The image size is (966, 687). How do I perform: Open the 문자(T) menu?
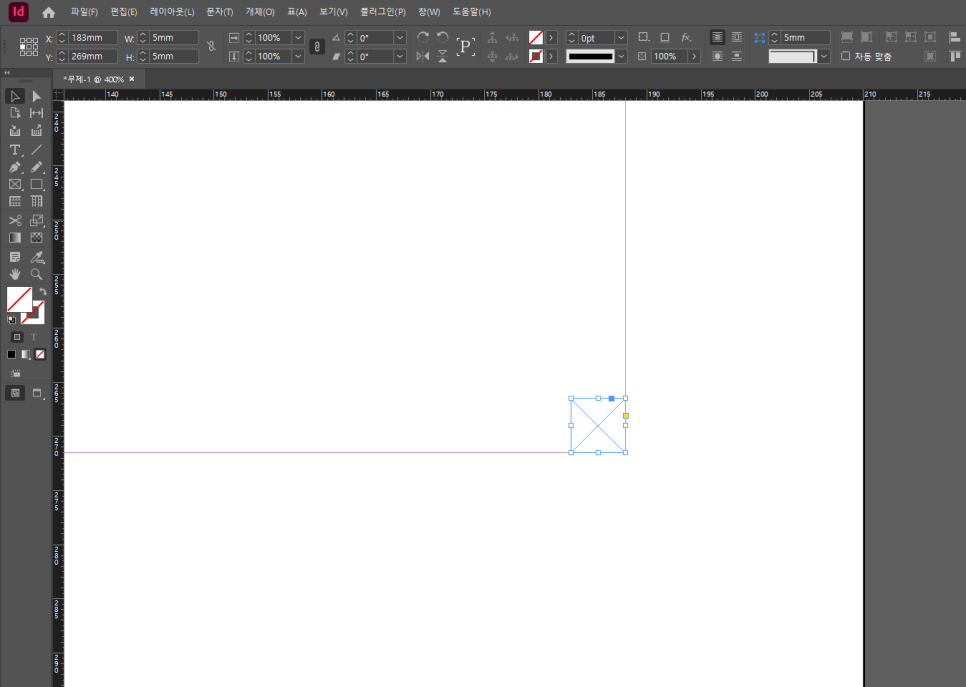220,12
